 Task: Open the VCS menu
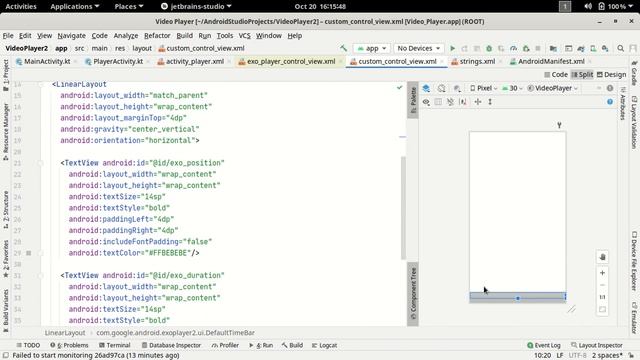pyautogui.click(x=244, y=36)
